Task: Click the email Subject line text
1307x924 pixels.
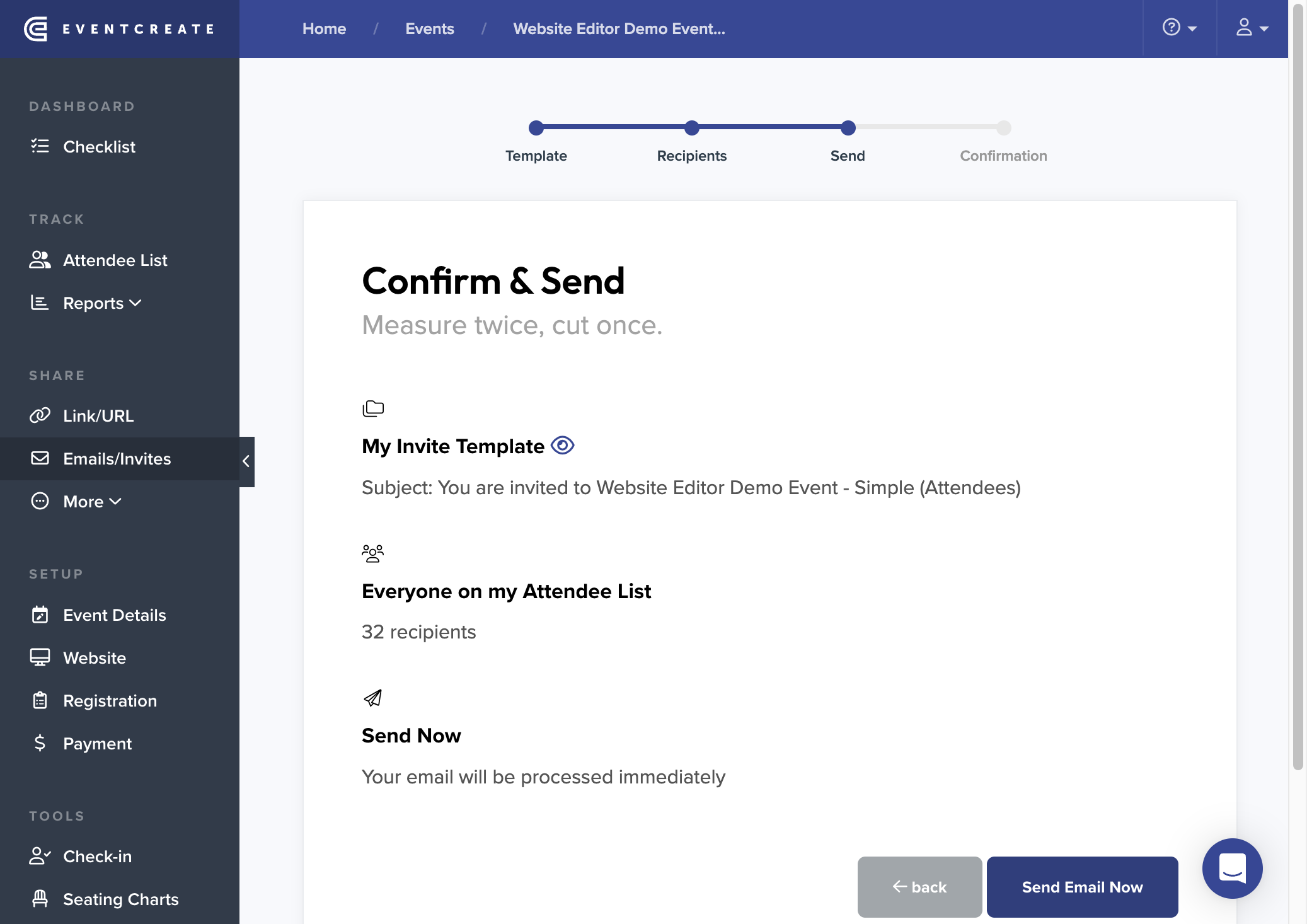Action: [691, 488]
